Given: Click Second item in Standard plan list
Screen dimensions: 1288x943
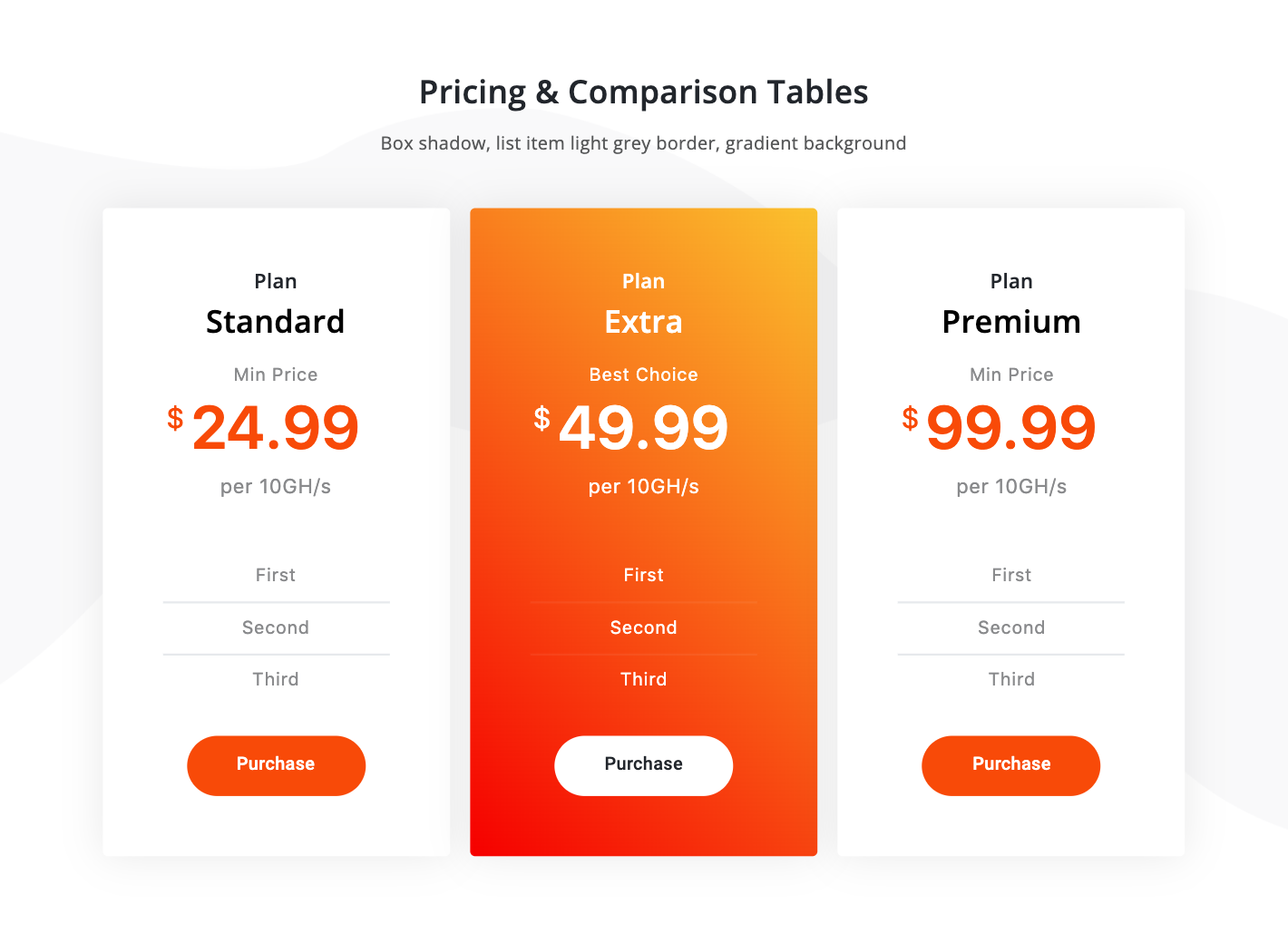Looking at the screenshot, I should point(276,627).
